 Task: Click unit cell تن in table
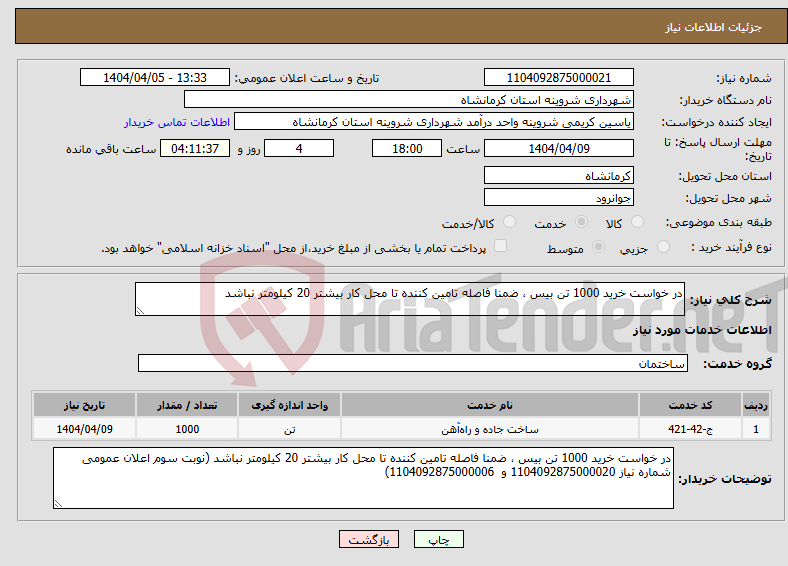[x=289, y=429]
